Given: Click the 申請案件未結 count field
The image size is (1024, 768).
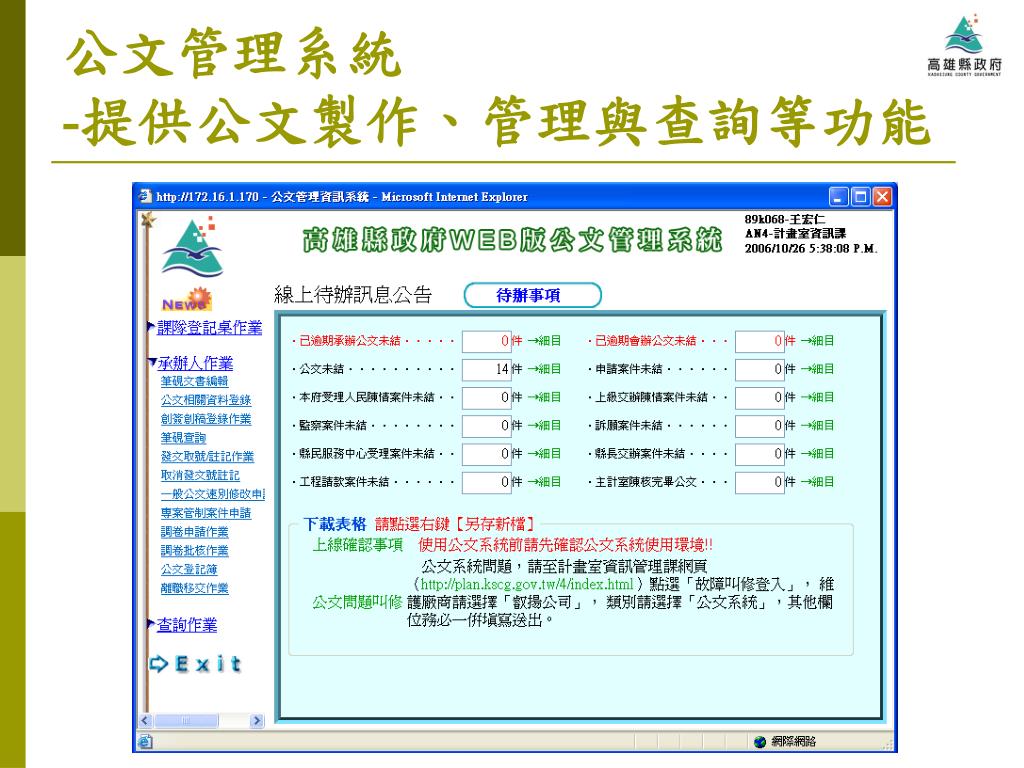Looking at the screenshot, I should pos(760,370).
